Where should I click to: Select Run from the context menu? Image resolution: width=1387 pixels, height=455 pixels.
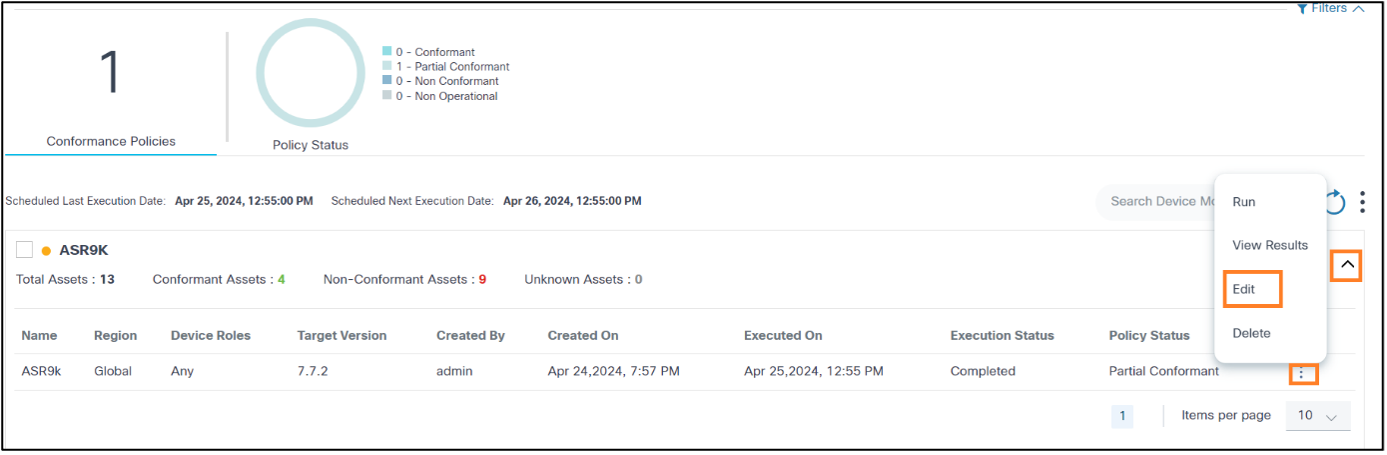[1243, 202]
